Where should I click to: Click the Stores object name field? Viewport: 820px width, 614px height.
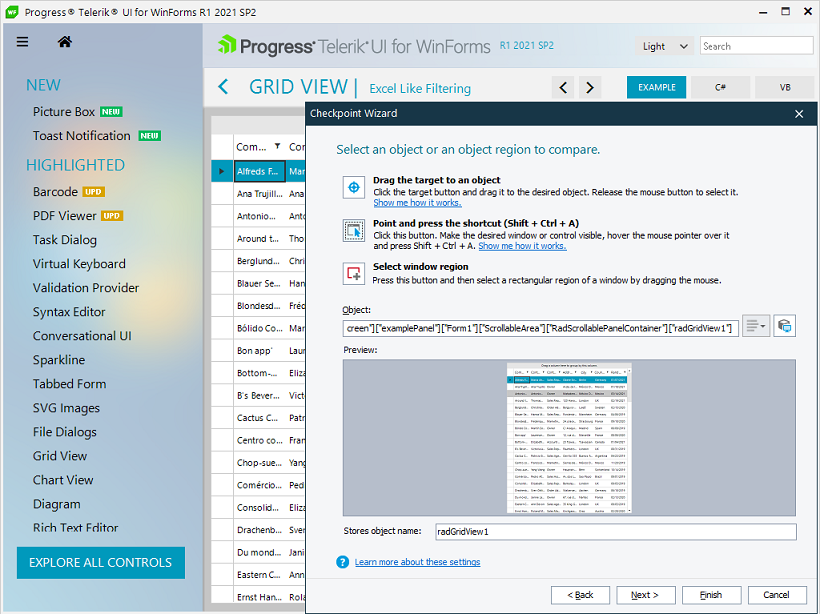(x=616, y=532)
